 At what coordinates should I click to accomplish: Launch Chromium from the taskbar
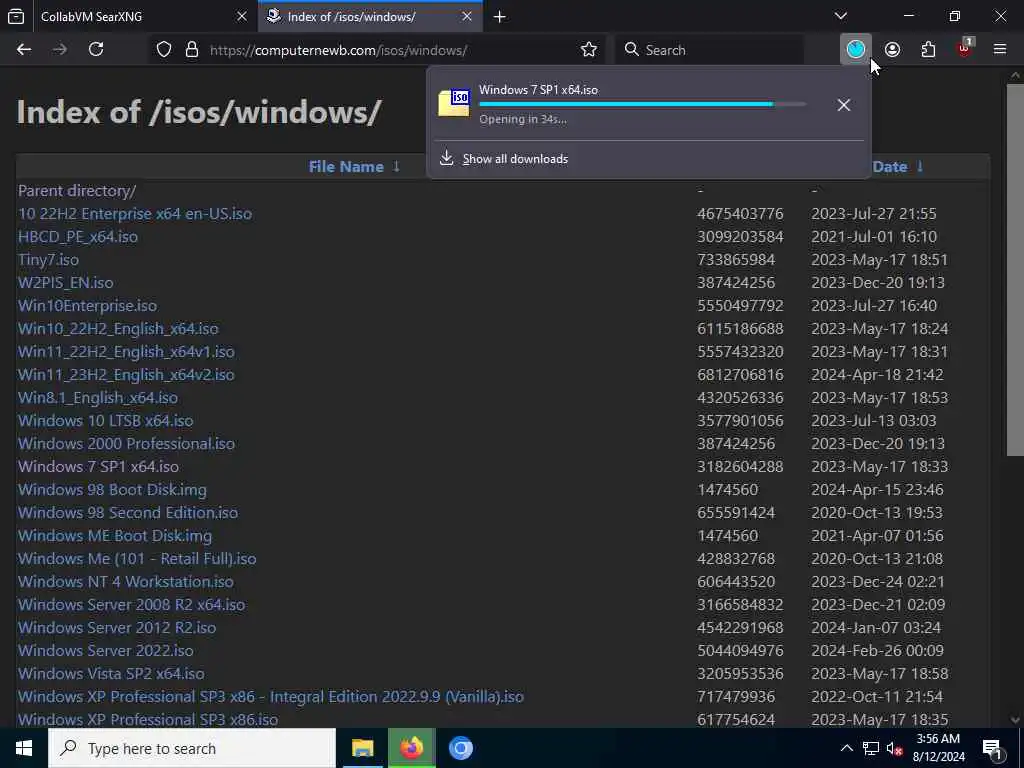460,748
